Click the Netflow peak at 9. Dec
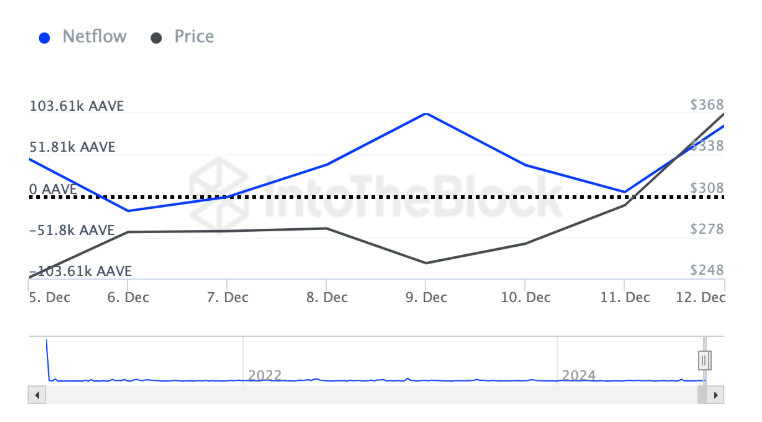 point(427,113)
